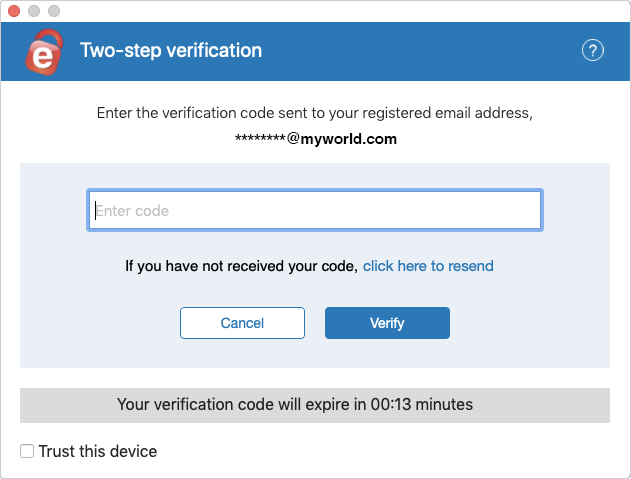The height and width of the screenshot is (479, 631).
Task: Click the "If you have not received your code" text
Action: 241,266
